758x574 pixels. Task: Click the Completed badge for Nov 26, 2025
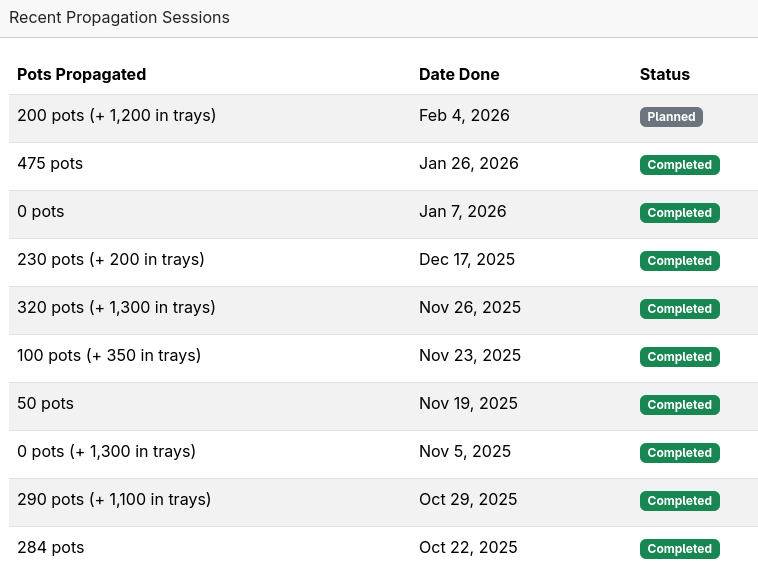click(x=679, y=309)
